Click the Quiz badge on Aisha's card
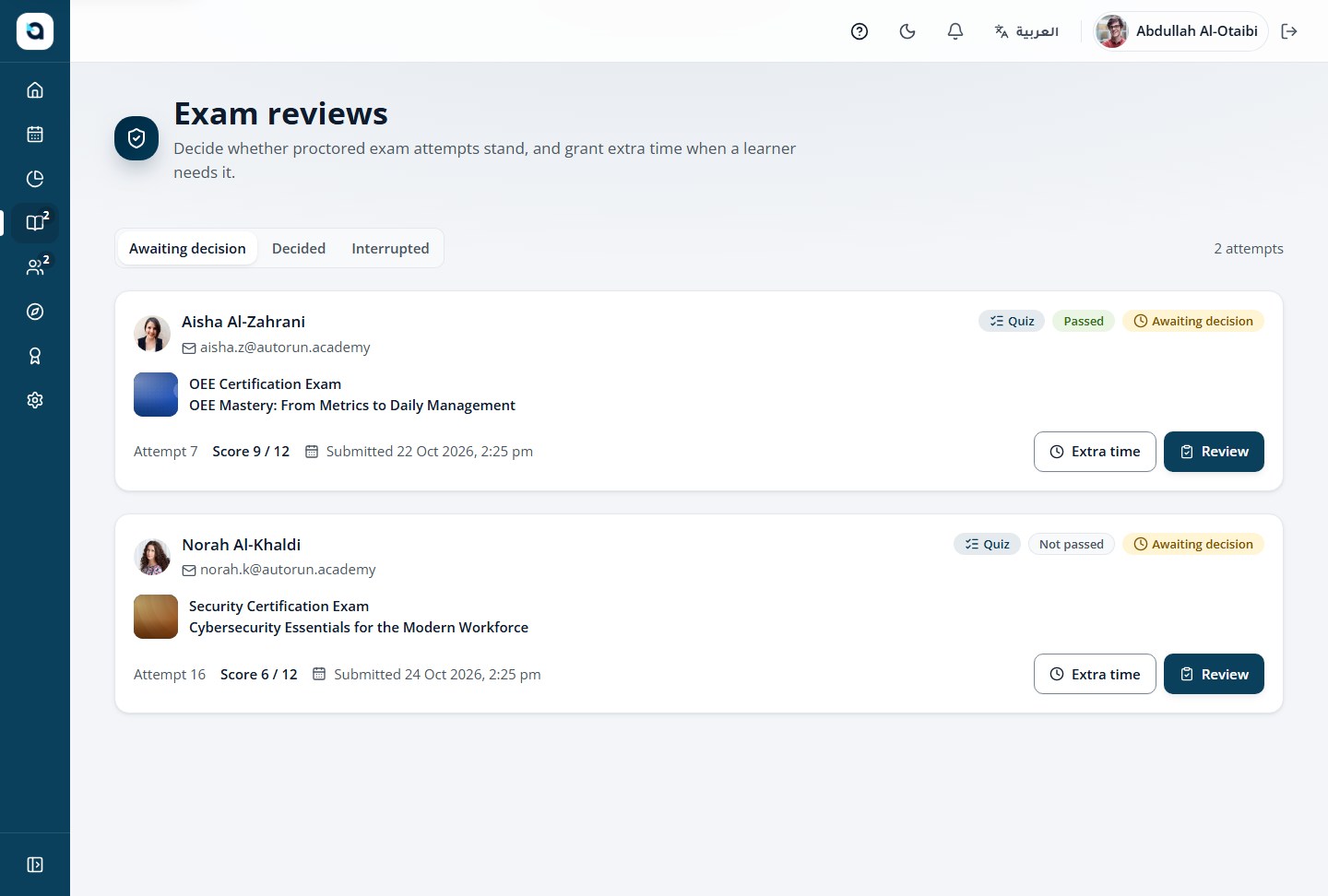 tap(1012, 321)
